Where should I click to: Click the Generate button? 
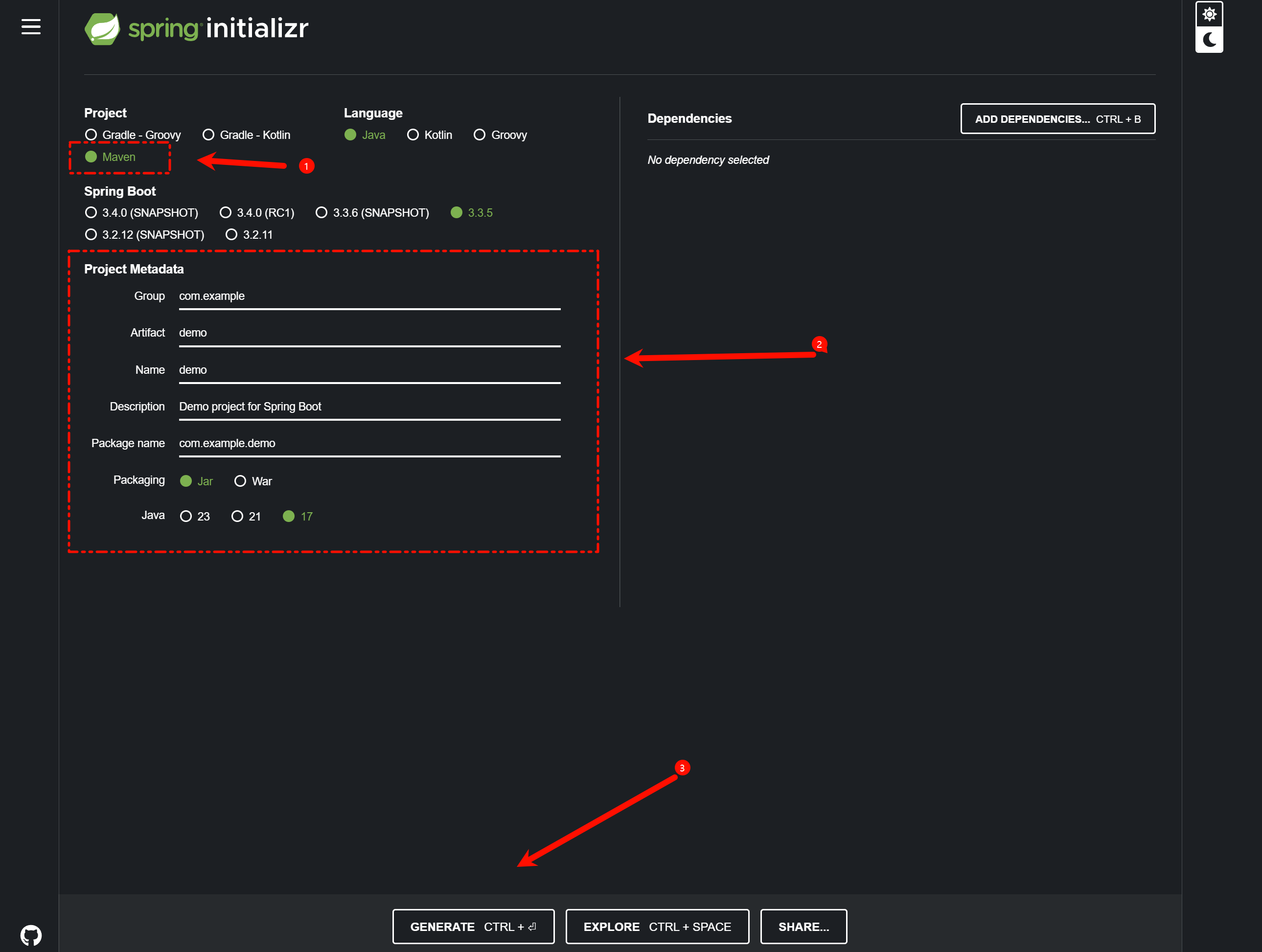[x=474, y=927]
